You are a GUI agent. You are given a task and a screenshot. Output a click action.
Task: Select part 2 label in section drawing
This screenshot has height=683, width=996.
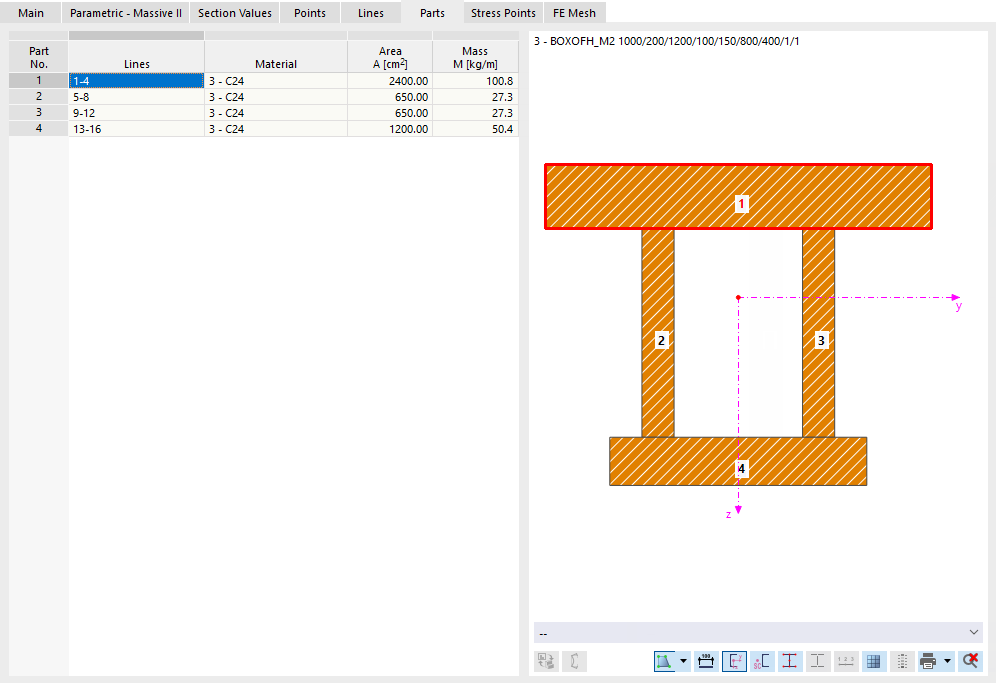(661, 341)
